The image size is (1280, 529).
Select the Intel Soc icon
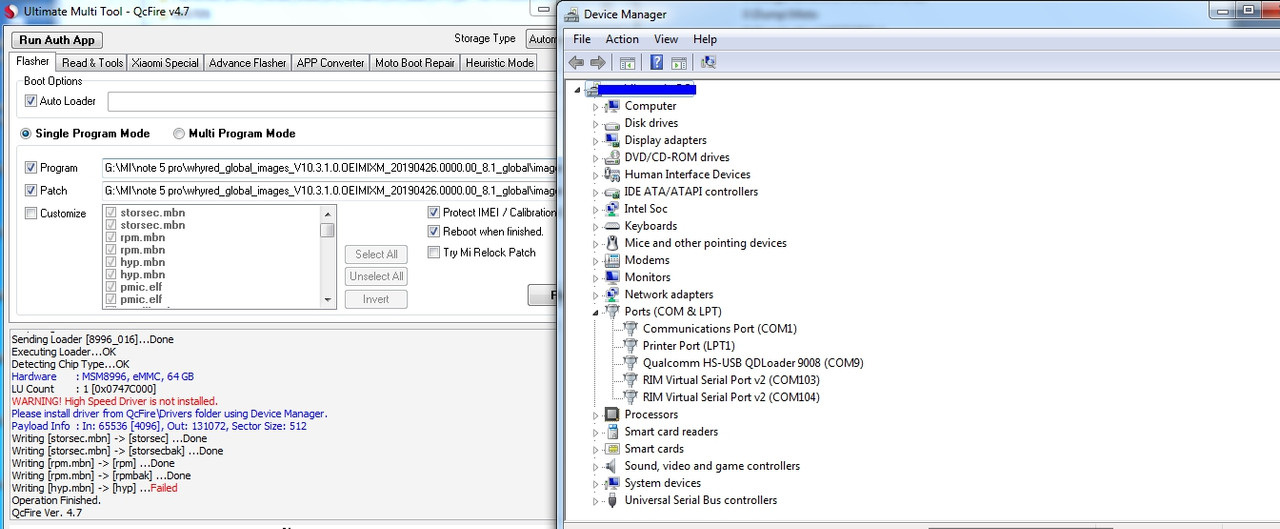(x=612, y=208)
